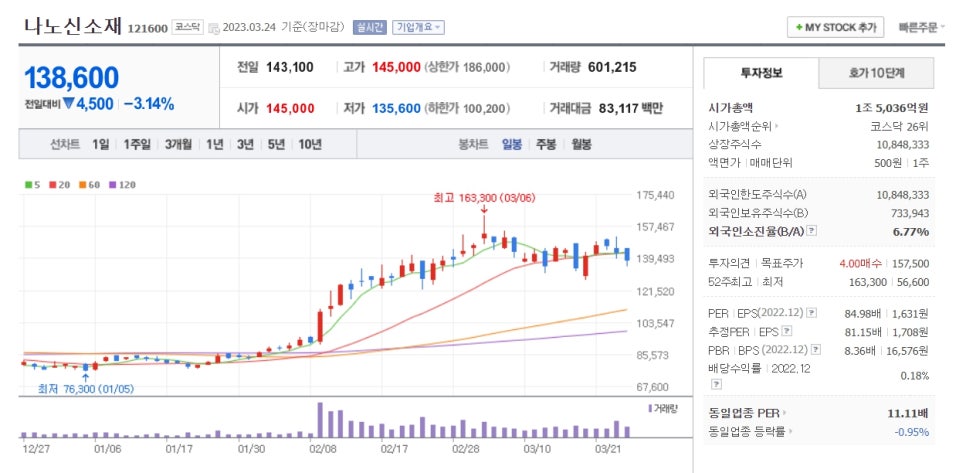Click the 외국인소진율 value 6.77%
The width and height of the screenshot is (966, 473).
[x=911, y=232]
